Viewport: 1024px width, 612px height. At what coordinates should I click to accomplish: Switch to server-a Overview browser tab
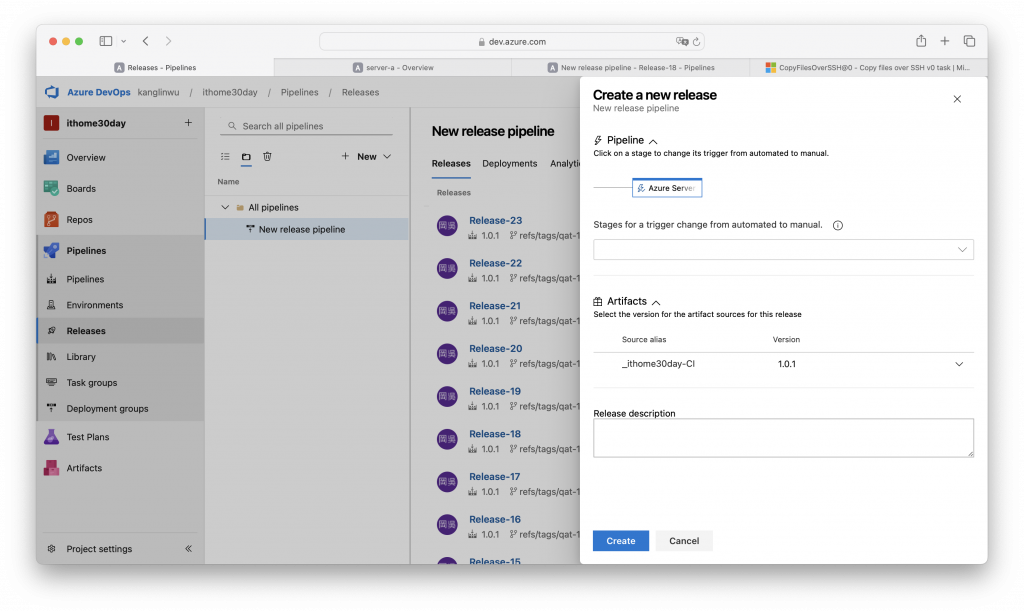pyautogui.click(x=392, y=67)
